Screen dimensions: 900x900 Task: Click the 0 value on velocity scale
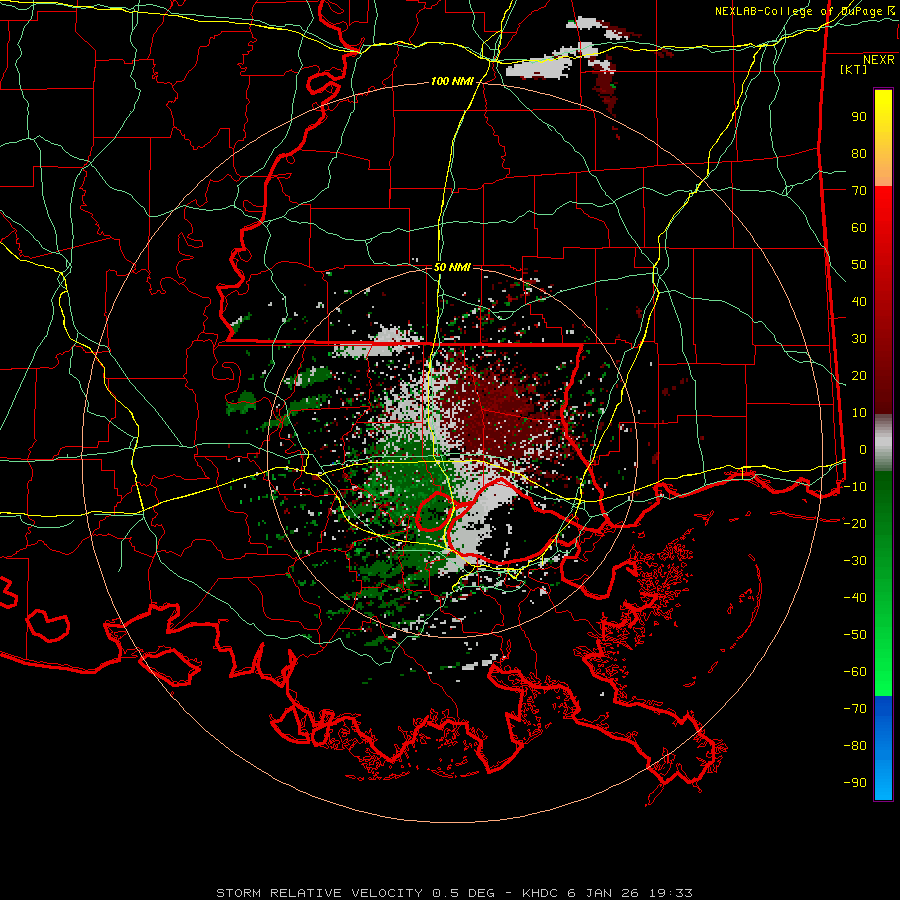tap(863, 450)
